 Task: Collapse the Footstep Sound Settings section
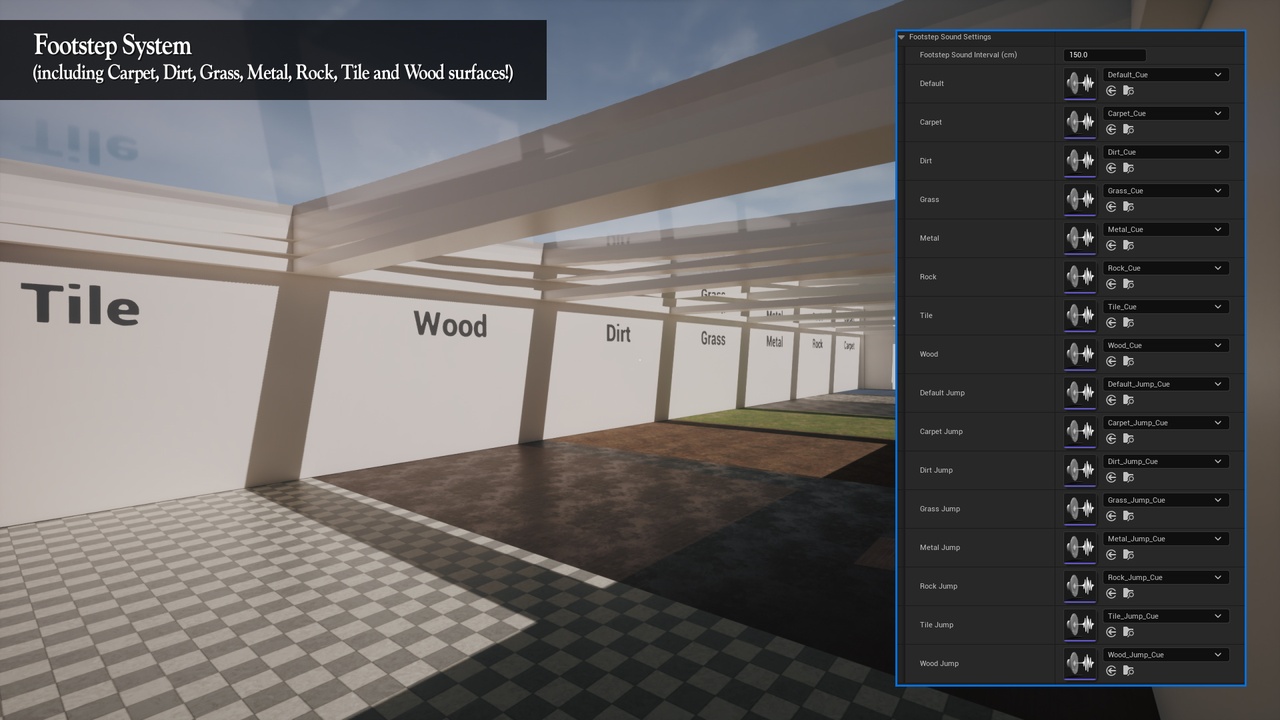point(902,37)
